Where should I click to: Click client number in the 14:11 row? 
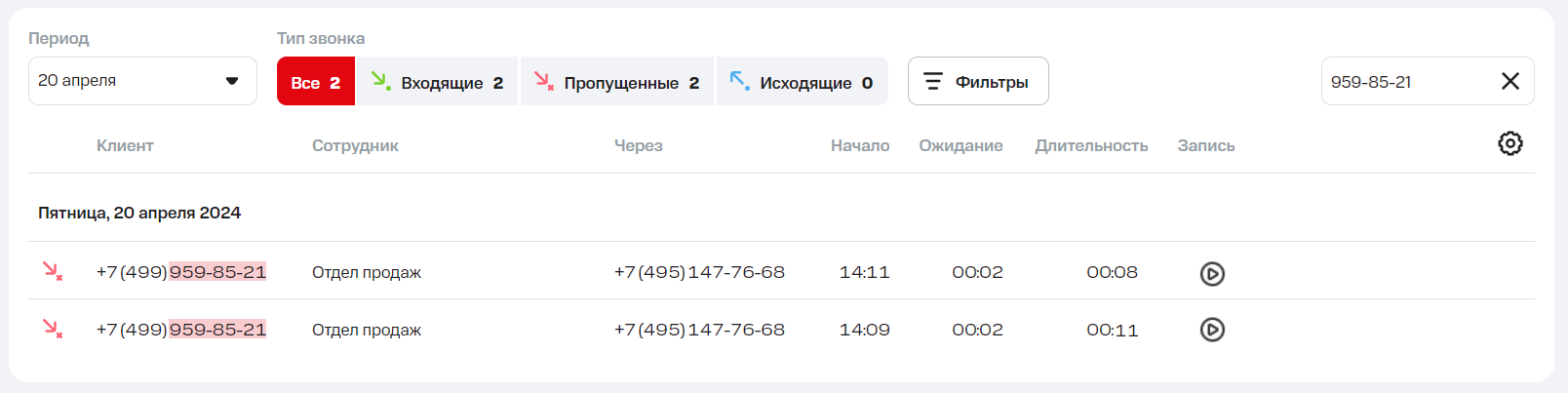[181, 272]
